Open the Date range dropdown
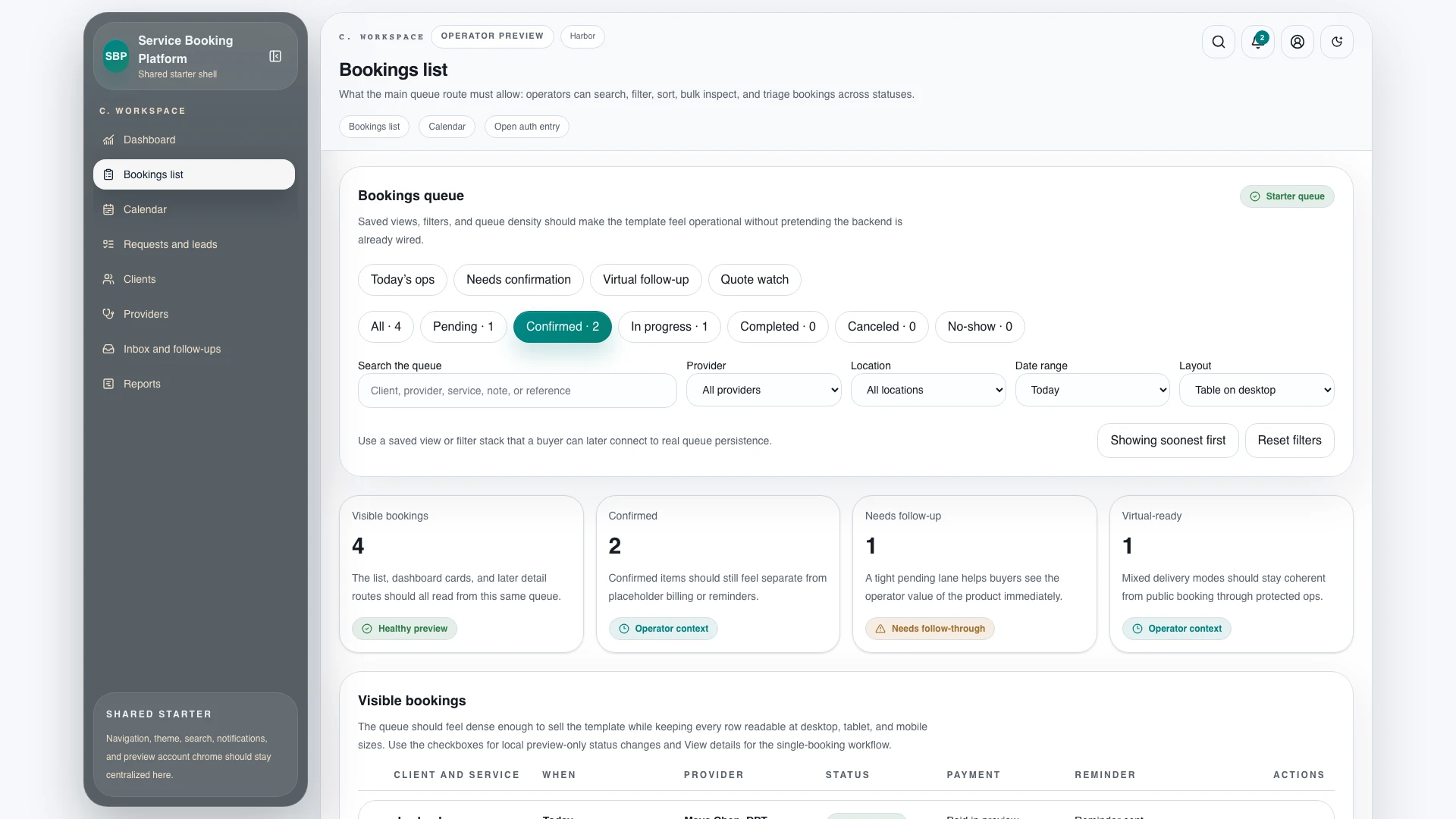 click(1093, 390)
